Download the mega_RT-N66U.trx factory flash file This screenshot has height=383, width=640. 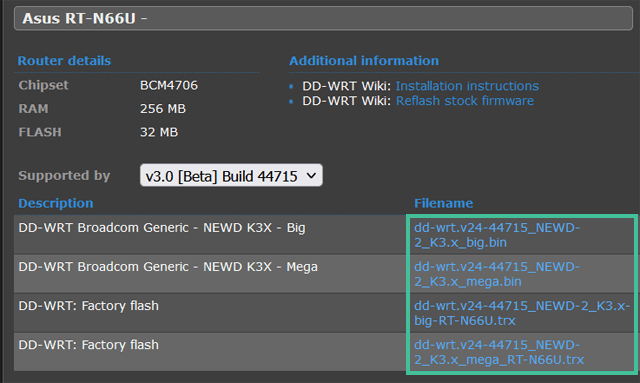coord(499,352)
